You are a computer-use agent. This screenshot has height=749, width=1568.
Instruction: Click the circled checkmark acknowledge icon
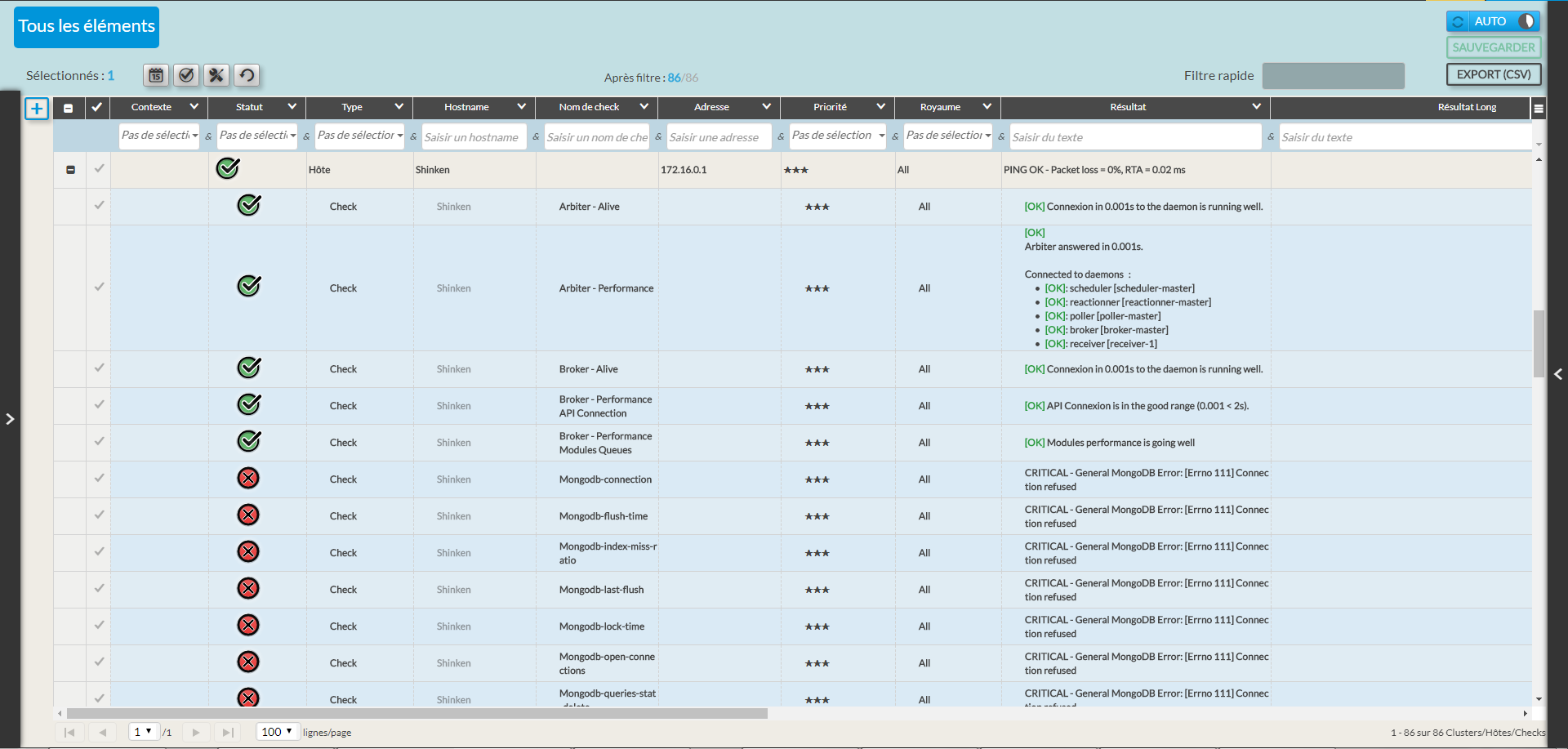point(186,75)
